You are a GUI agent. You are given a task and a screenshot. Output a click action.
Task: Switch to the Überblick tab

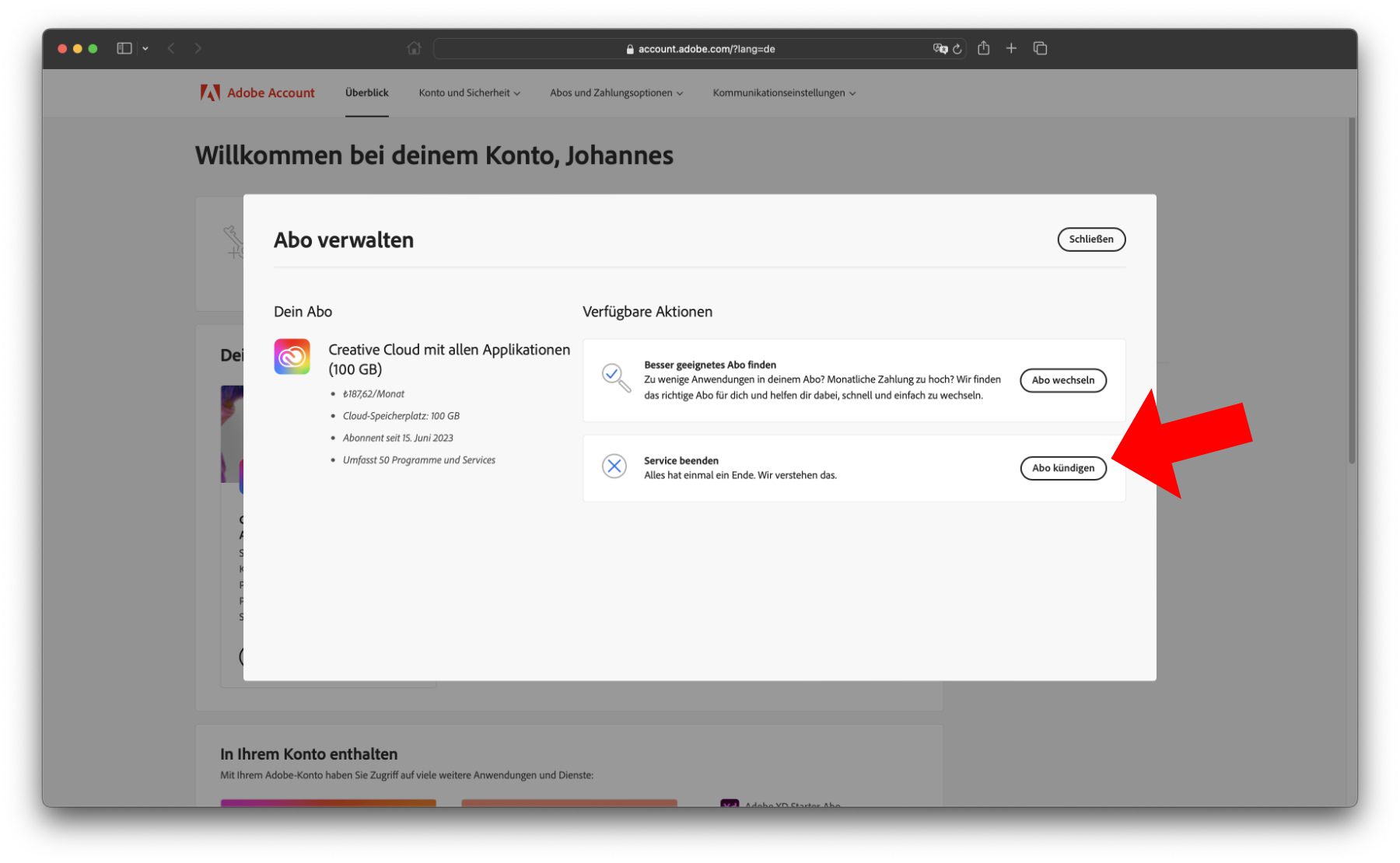tap(366, 93)
